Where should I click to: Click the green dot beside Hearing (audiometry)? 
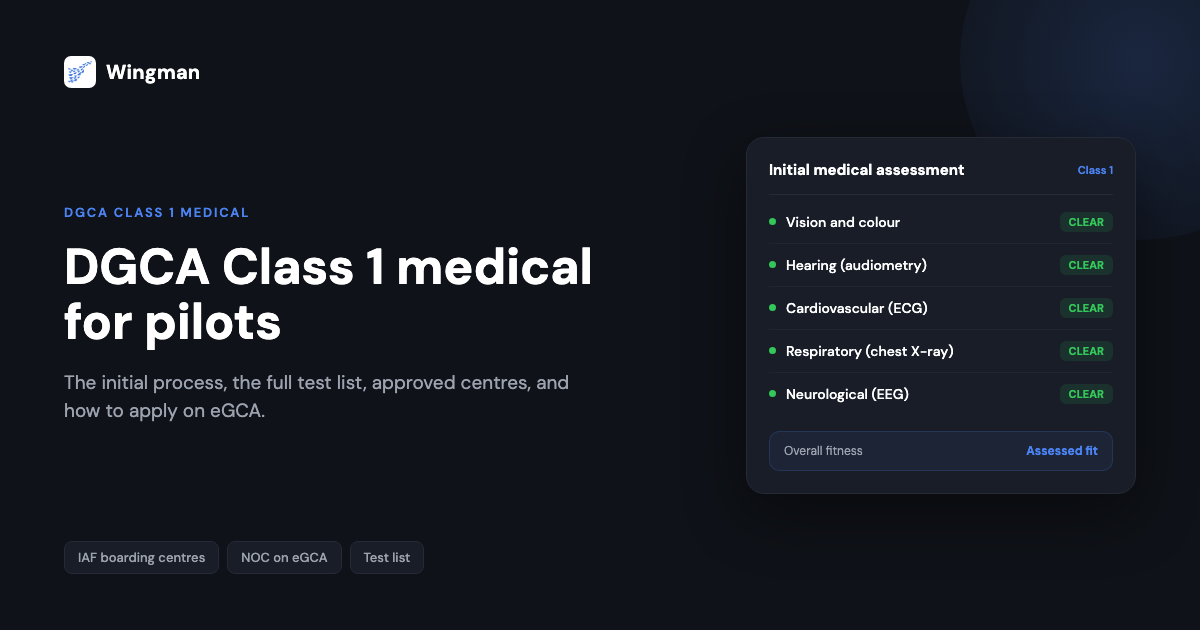point(772,265)
